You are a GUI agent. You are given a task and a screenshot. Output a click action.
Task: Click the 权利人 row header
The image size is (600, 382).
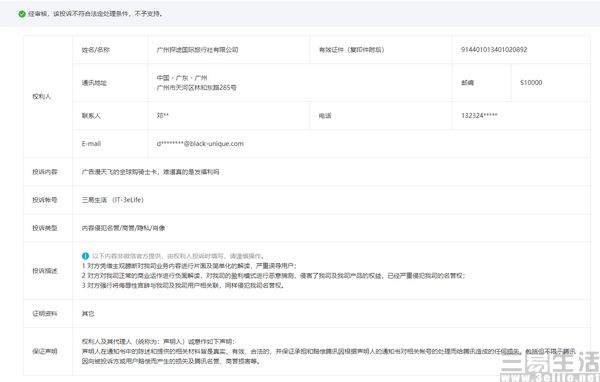pos(42,96)
